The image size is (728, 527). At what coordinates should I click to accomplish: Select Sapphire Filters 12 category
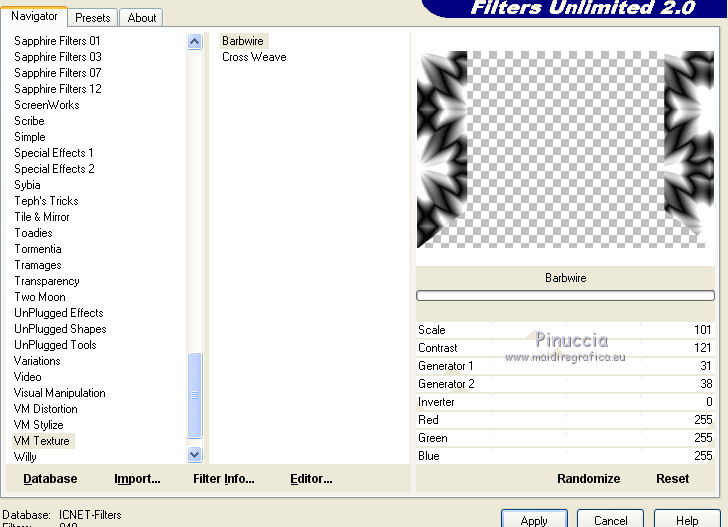pos(58,89)
